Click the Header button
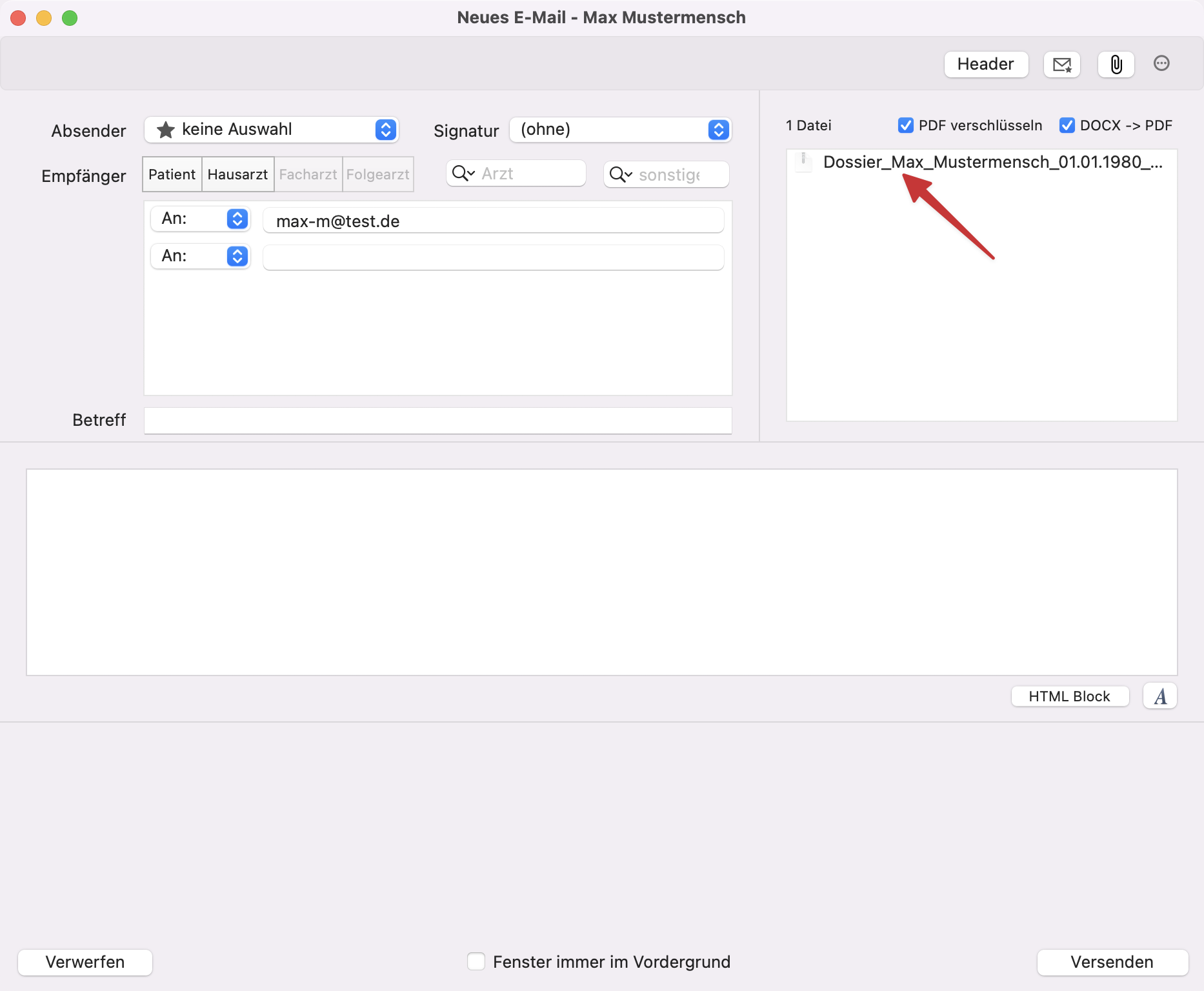 pos(986,65)
